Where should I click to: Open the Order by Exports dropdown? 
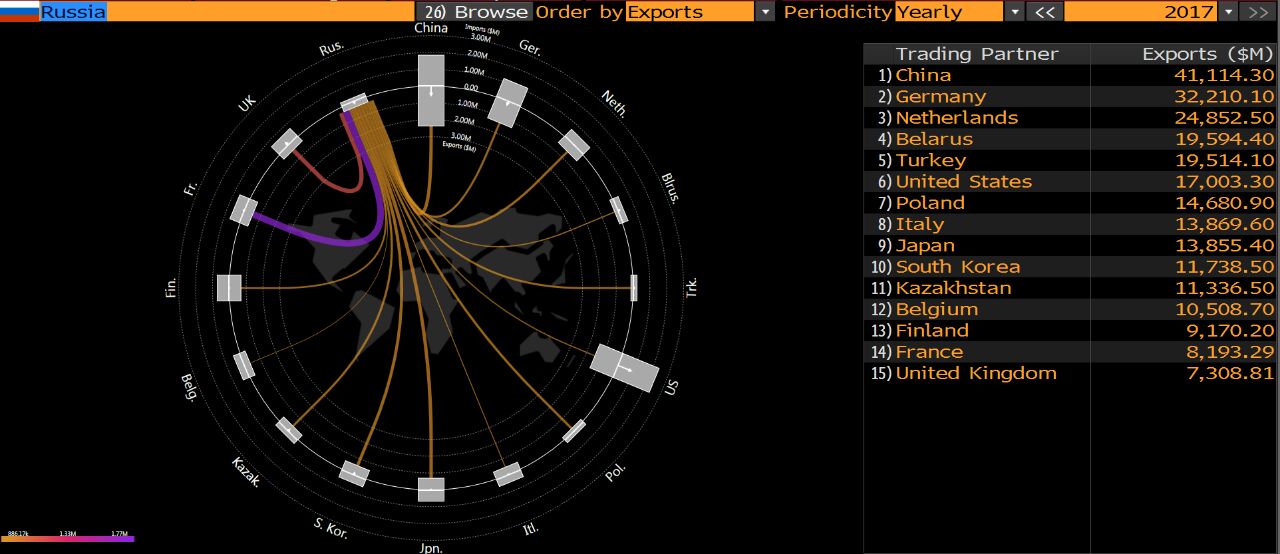point(690,12)
